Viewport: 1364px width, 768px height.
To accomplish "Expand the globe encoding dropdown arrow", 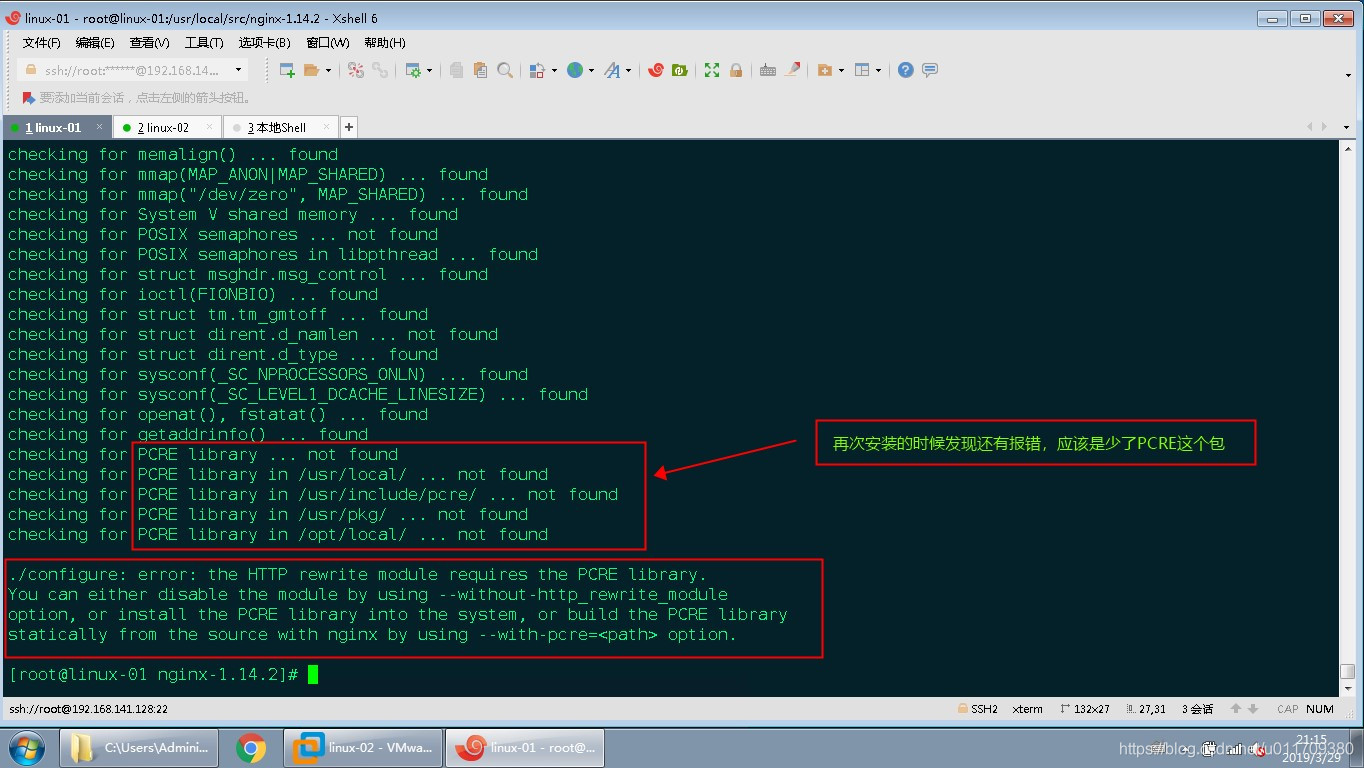I will pos(591,70).
